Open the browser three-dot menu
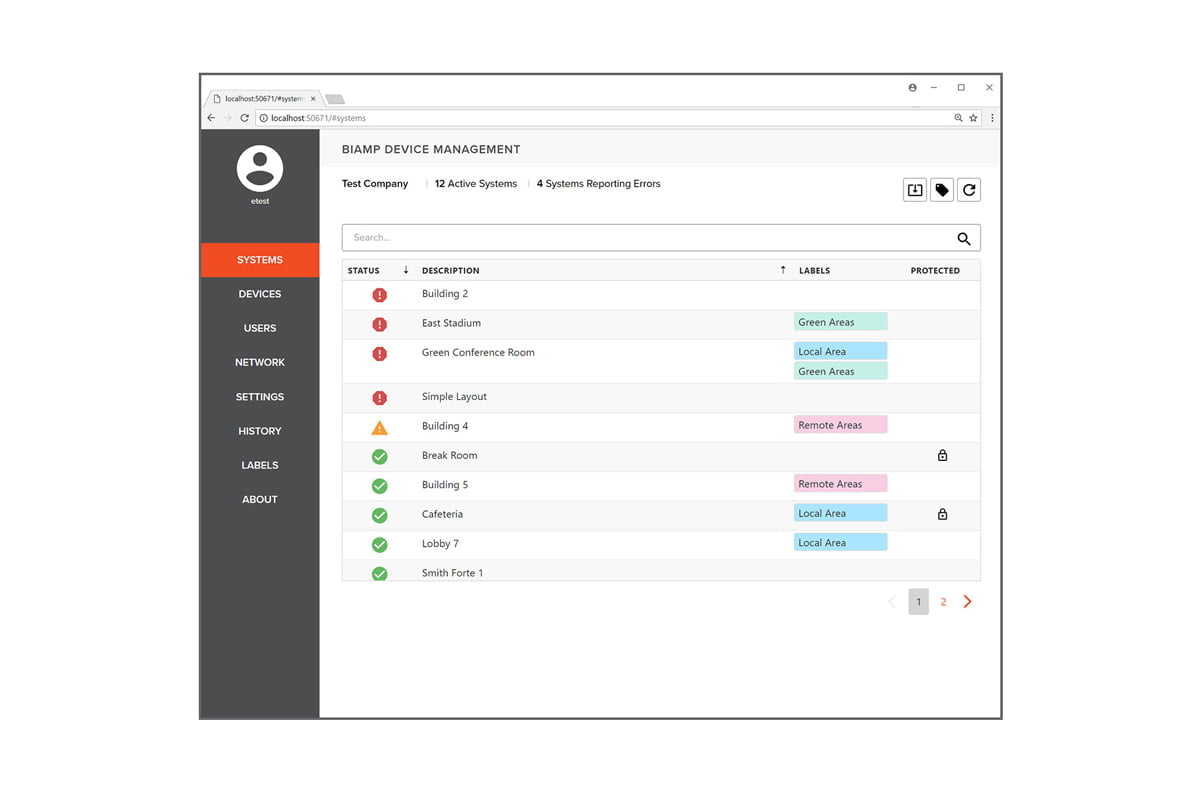The image size is (1200, 800). (992, 118)
